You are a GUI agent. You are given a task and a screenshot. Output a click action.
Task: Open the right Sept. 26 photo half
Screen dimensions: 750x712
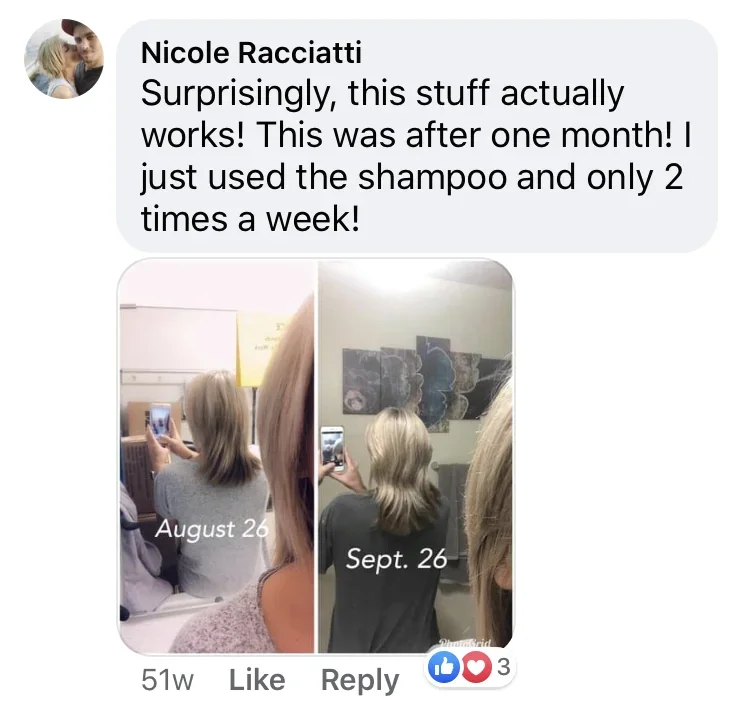416,457
